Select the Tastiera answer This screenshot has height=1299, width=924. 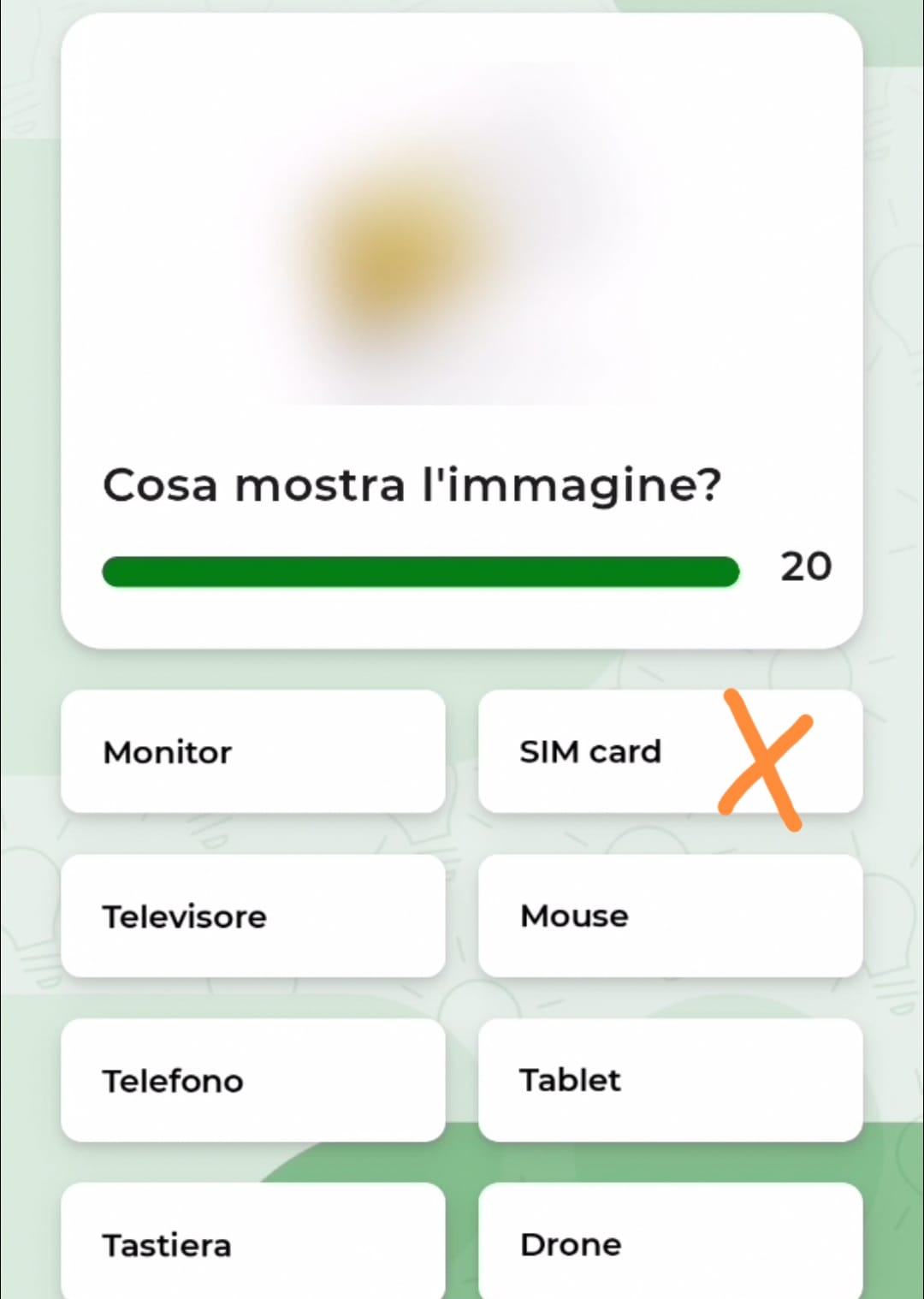(x=253, y=1243)
